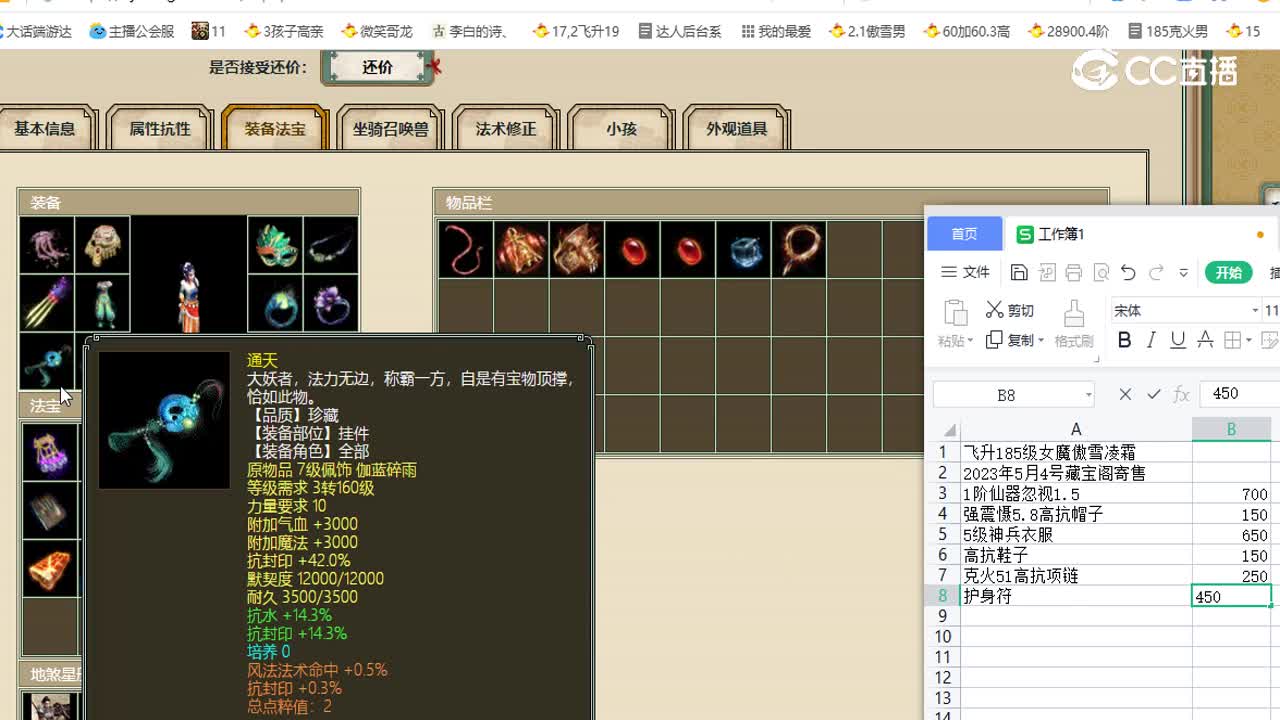Screen dimensions: 1280x720
Task: Click the purple claw weapon slot
Action: (47, 303)
